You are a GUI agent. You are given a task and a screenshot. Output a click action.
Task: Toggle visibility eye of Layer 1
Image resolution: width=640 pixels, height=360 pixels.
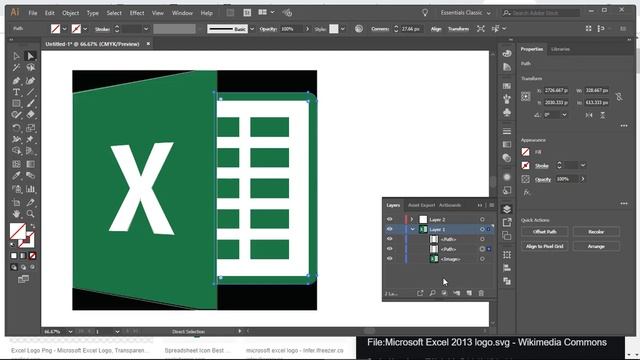(389, 229)
